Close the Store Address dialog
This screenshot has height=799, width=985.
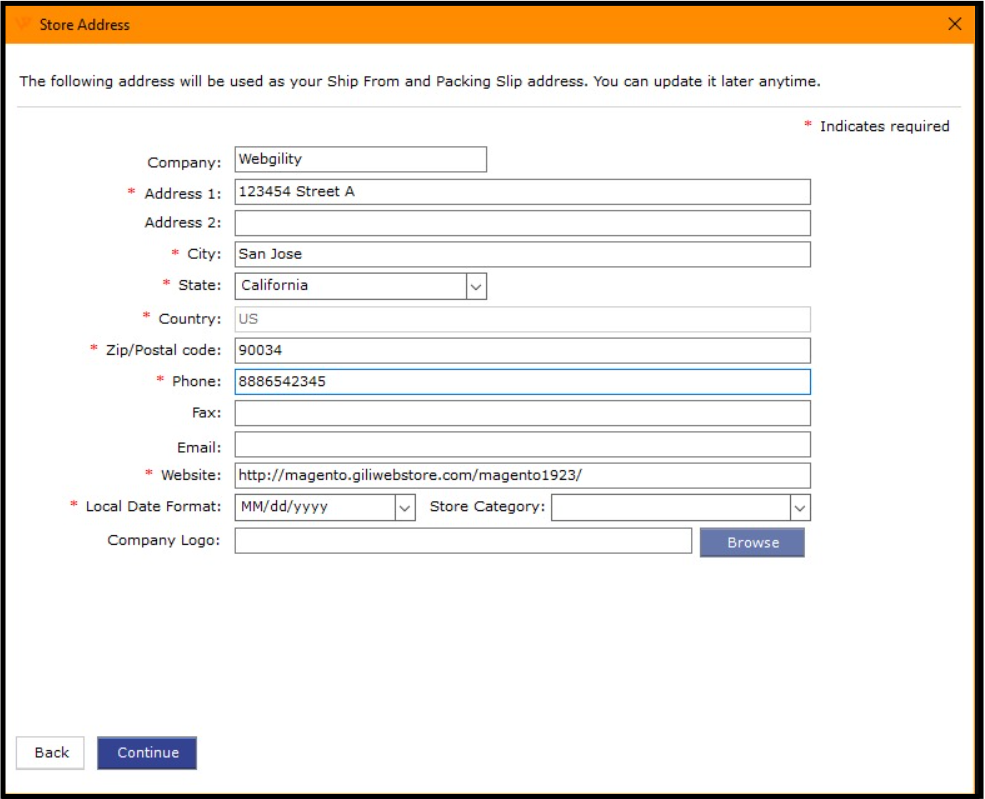pyautogui.click(x=954, y=24)
